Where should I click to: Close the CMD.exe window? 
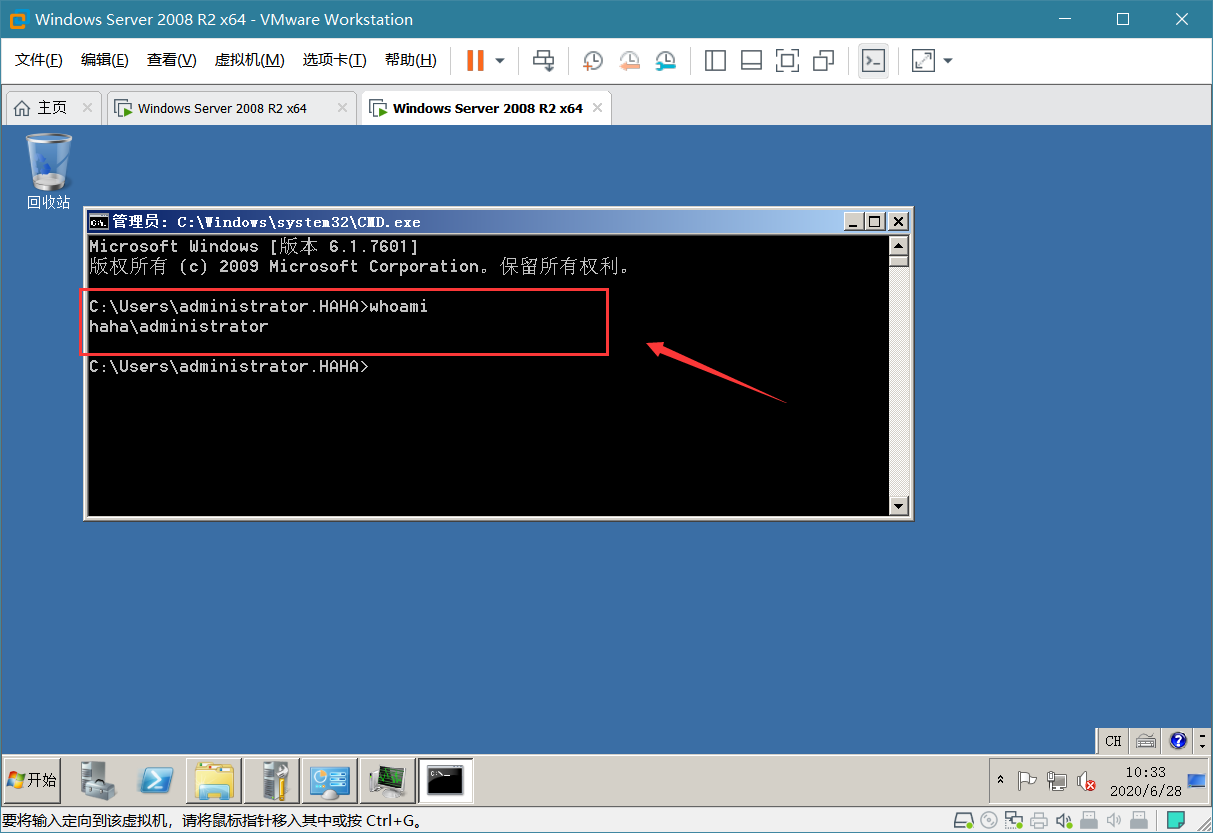898,222
